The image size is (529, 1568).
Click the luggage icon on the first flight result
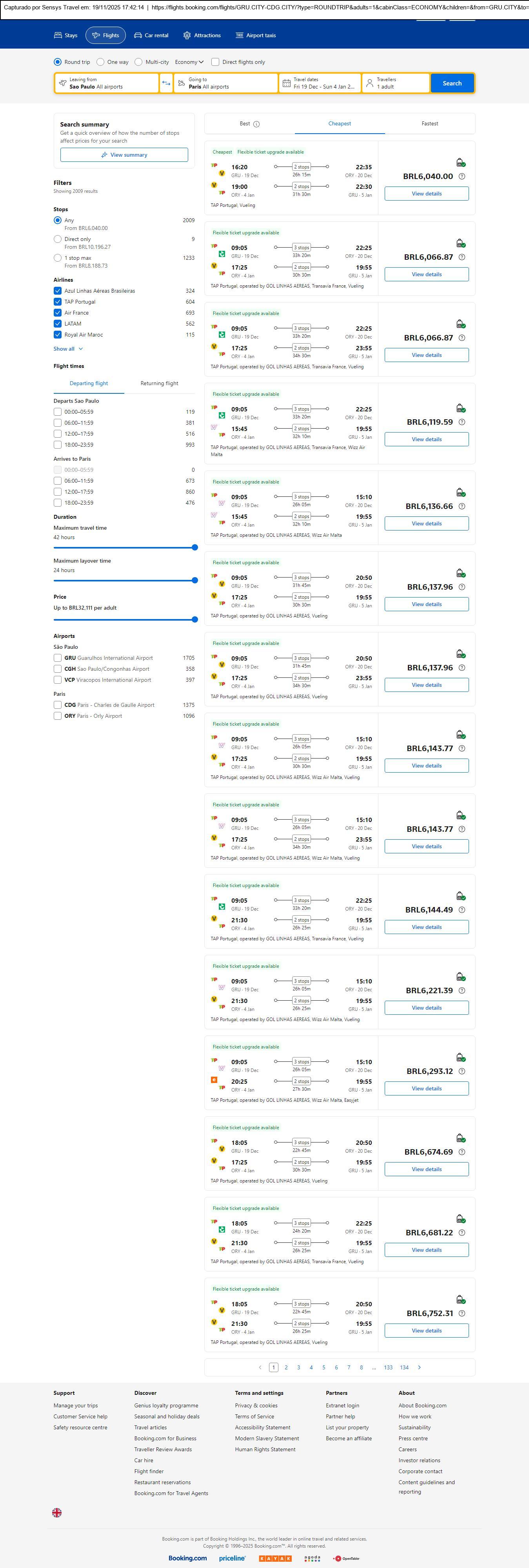461,163
